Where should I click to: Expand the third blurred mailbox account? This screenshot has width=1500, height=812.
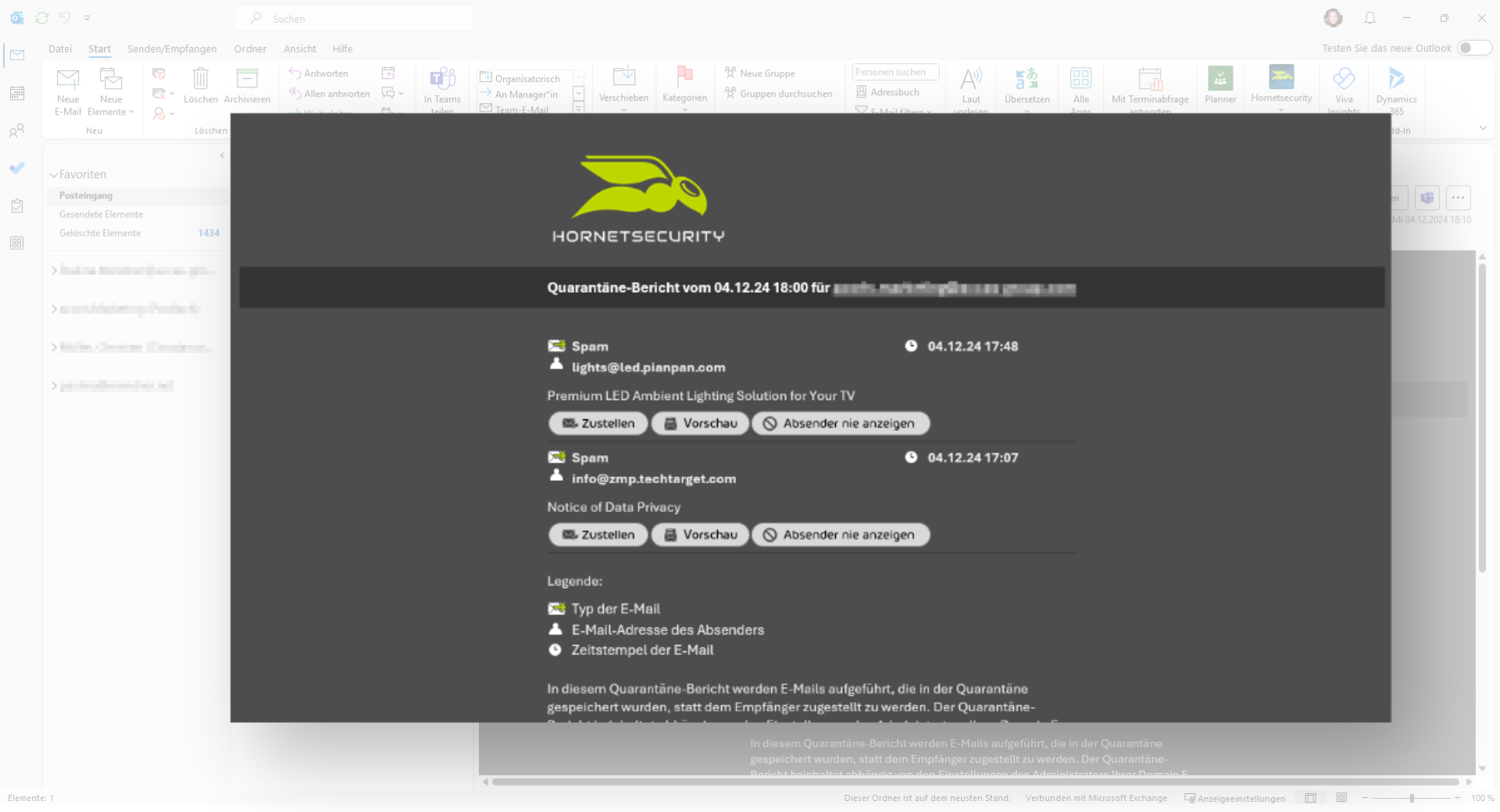click(x=54, y=347)
